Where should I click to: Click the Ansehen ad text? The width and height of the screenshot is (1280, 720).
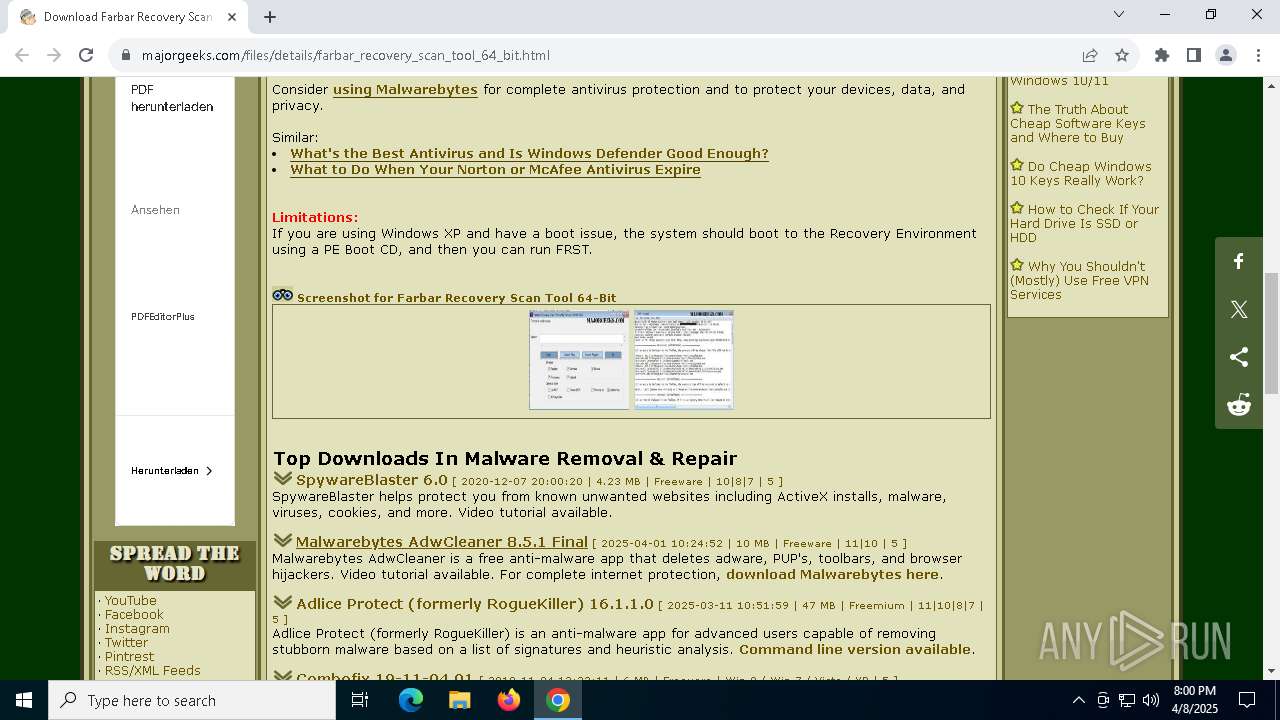[x=155, y=209]
